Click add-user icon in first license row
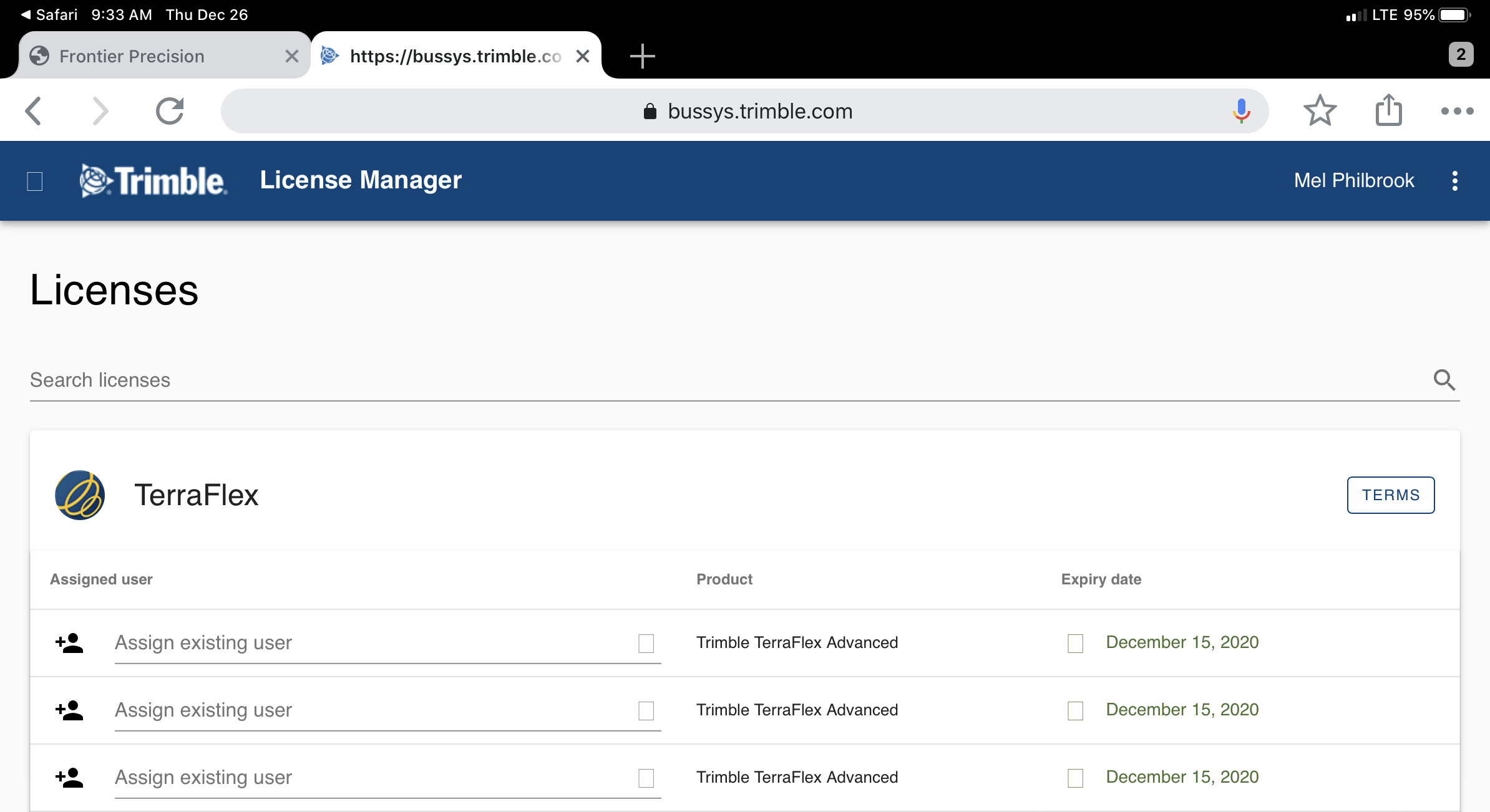This screenshot has height=812, width=1490. pyautogui.click(x=69, y=643)
